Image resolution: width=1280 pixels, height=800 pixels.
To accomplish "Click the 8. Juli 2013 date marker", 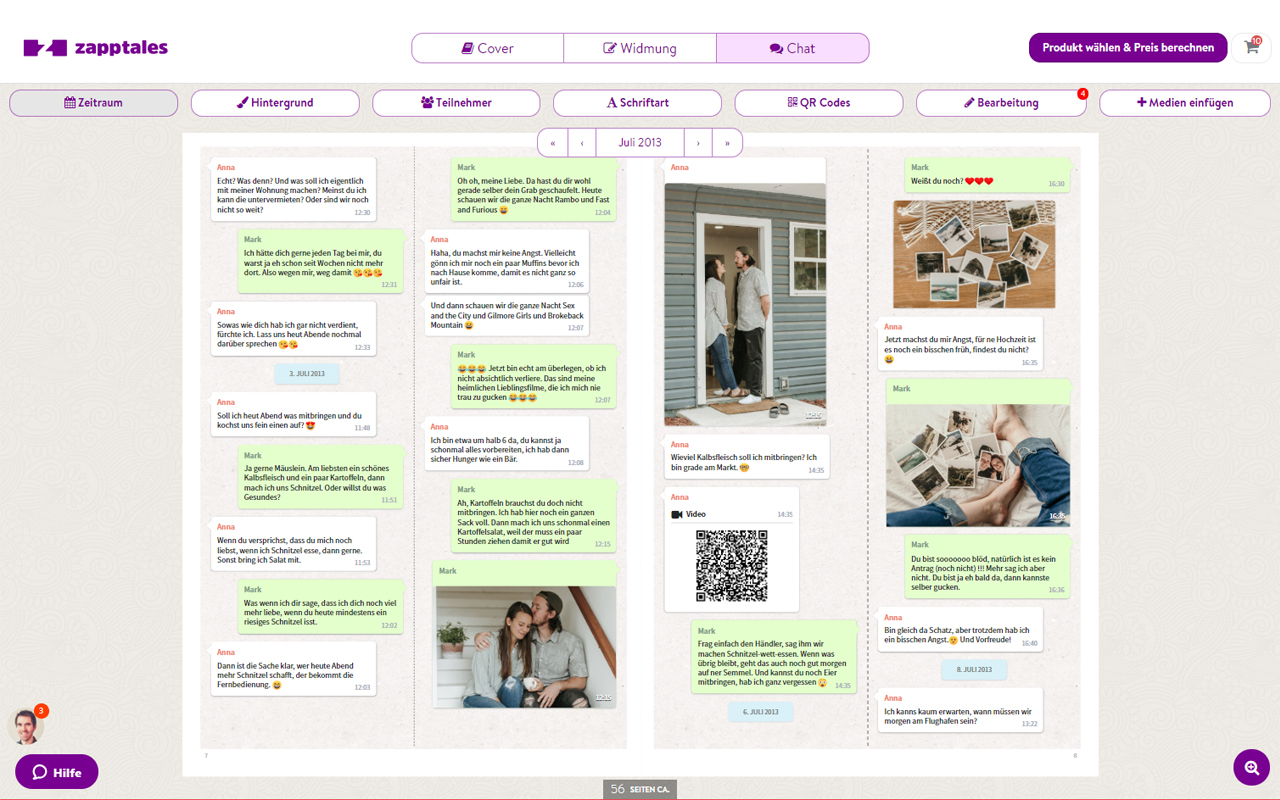I will (974, 669).
